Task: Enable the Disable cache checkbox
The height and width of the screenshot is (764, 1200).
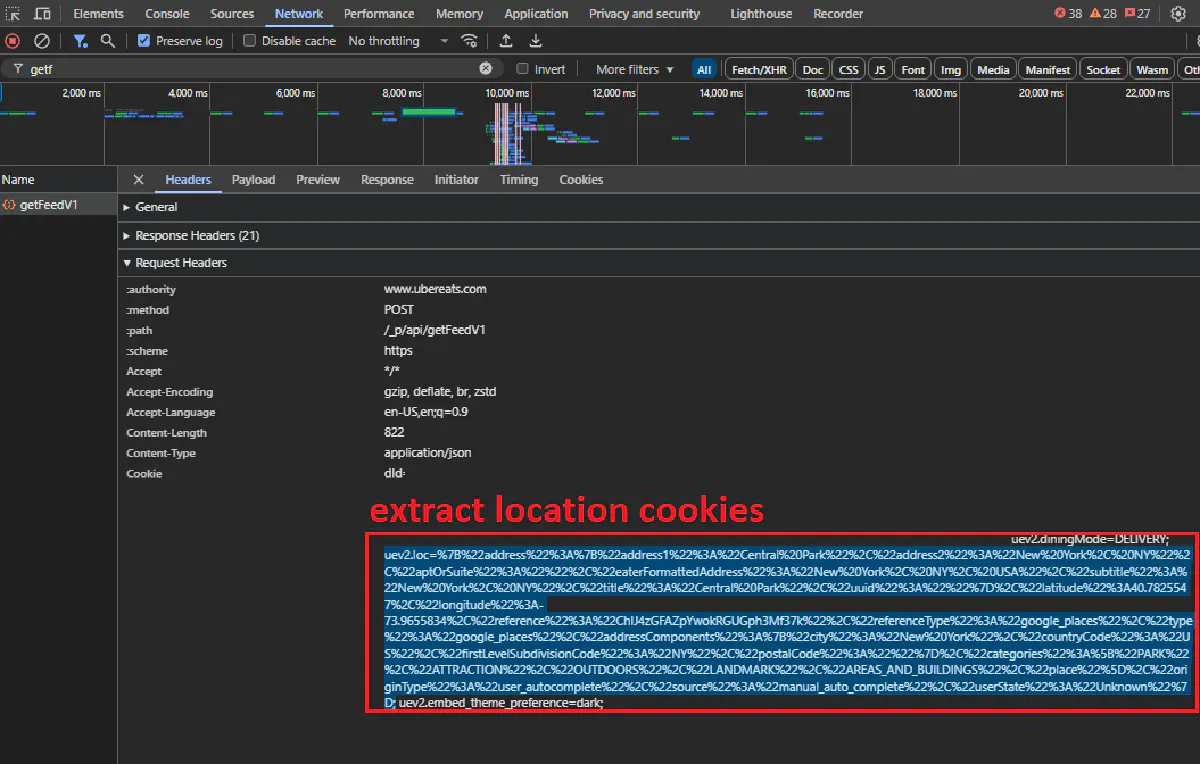Action: pos(250,41)
